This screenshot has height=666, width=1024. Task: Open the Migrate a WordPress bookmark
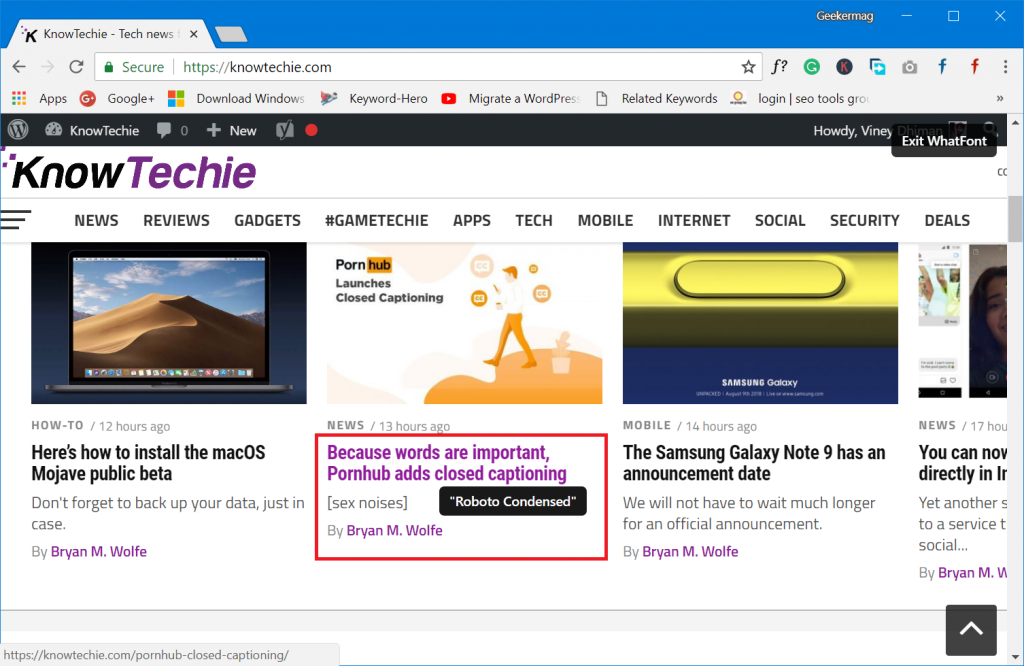point(510,99)
